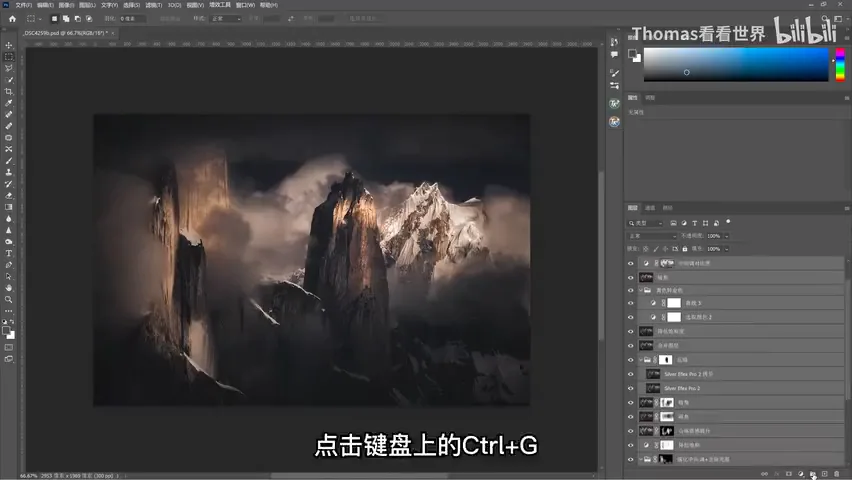Screen dimensions: 852x480
Task: Open the Fill 100% dropdown arrow
Action: pos(726,249)
